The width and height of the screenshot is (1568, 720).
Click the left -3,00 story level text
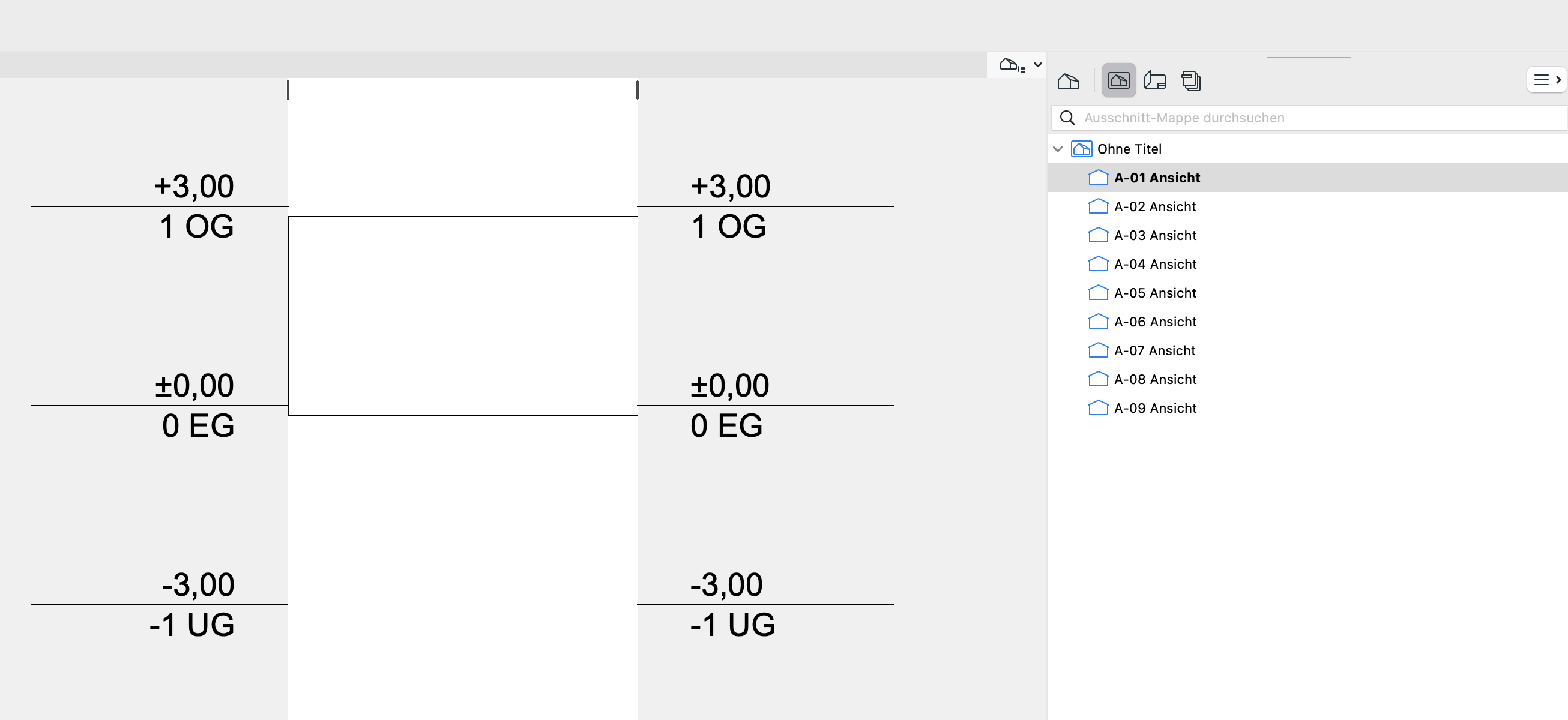[198, 584]
